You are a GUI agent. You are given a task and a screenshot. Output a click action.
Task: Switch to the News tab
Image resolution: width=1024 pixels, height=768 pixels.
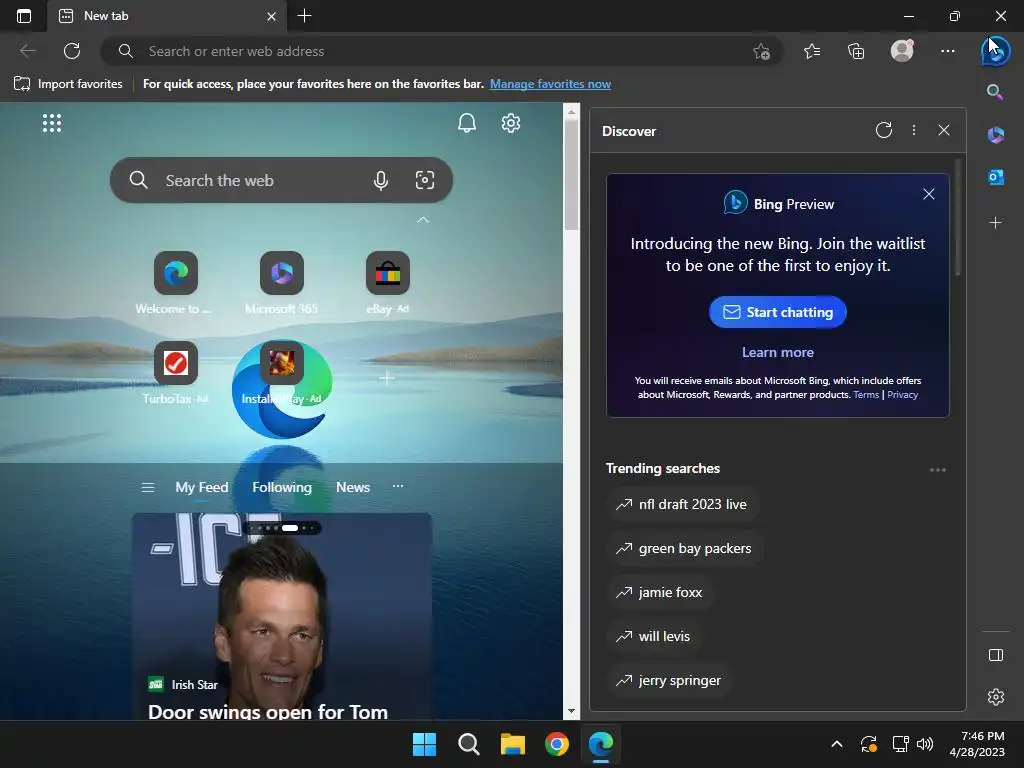[x=353, y=487]
